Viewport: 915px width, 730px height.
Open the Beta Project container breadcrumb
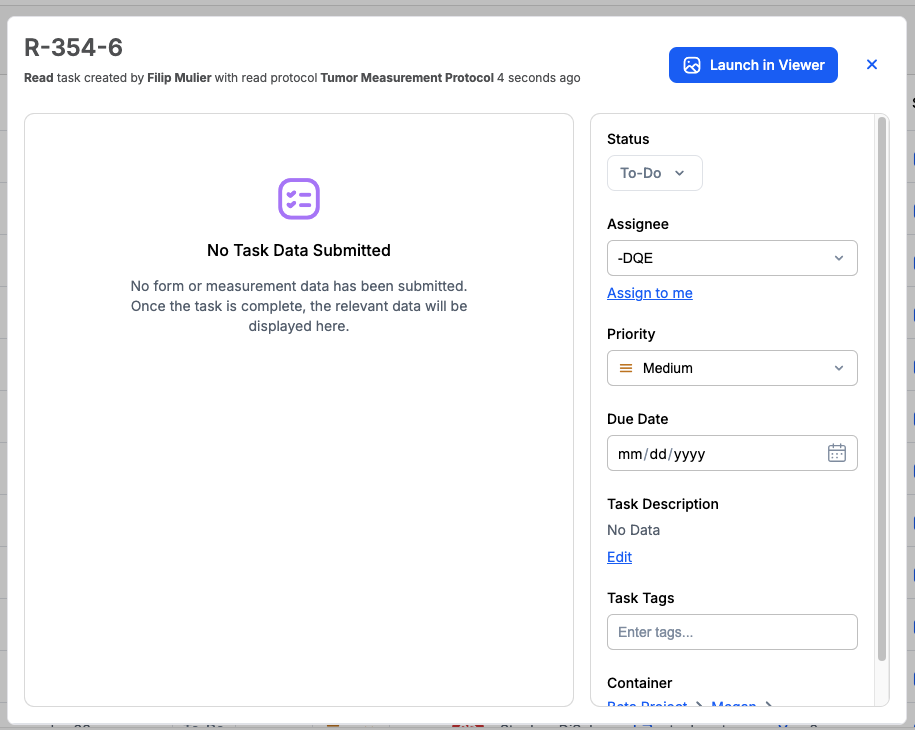[x=646, y=706]
